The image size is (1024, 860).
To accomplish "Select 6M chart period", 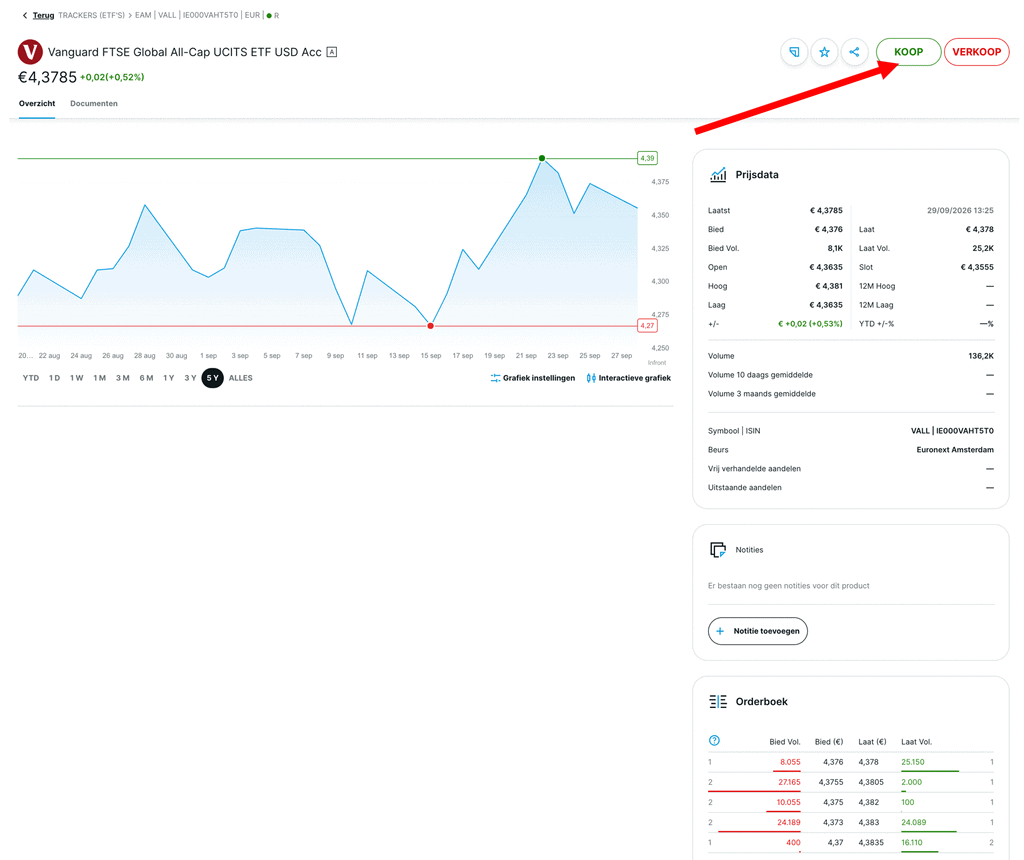I will [x=146, y=378].
